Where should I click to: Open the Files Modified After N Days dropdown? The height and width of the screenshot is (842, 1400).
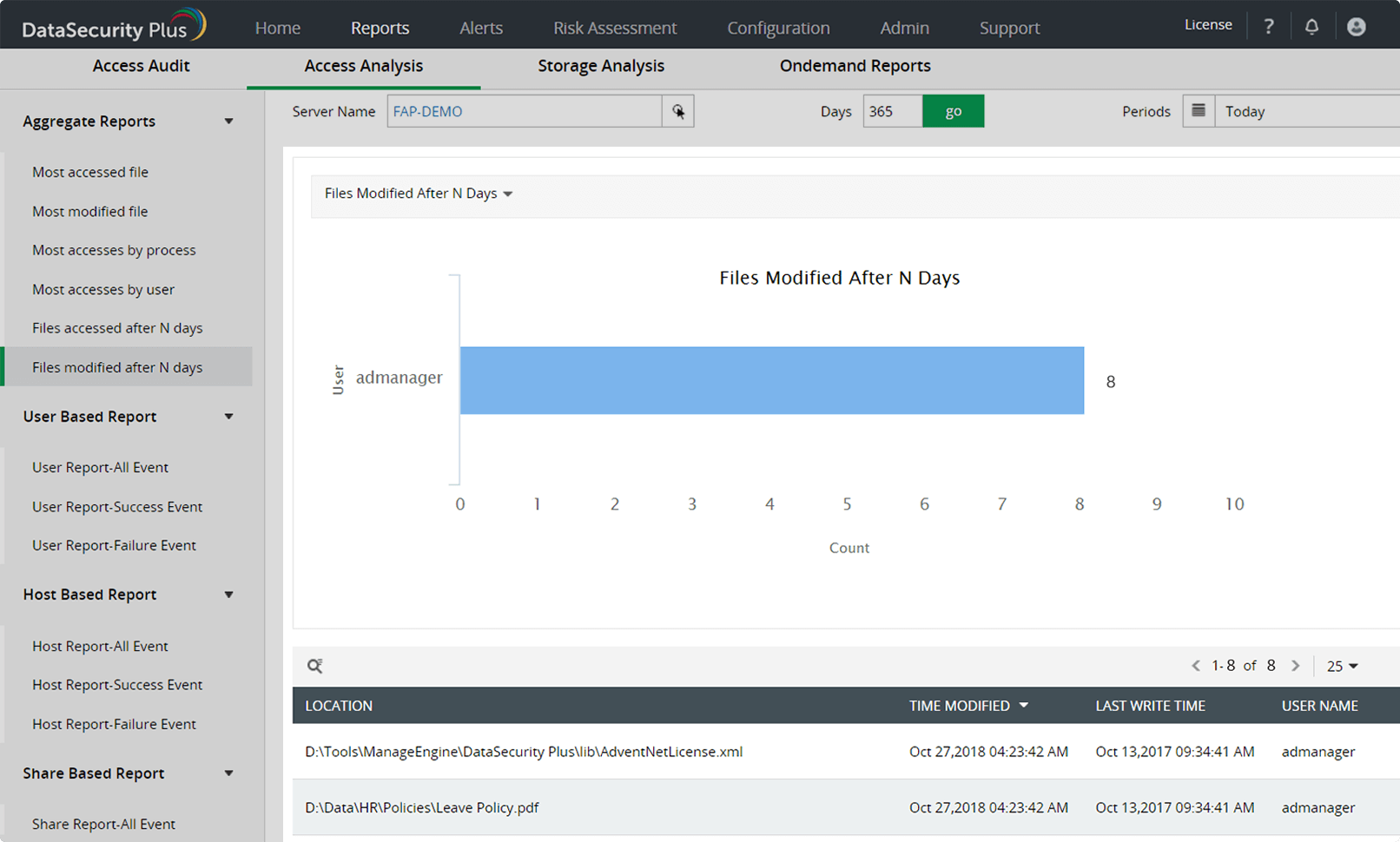(419, 194)
